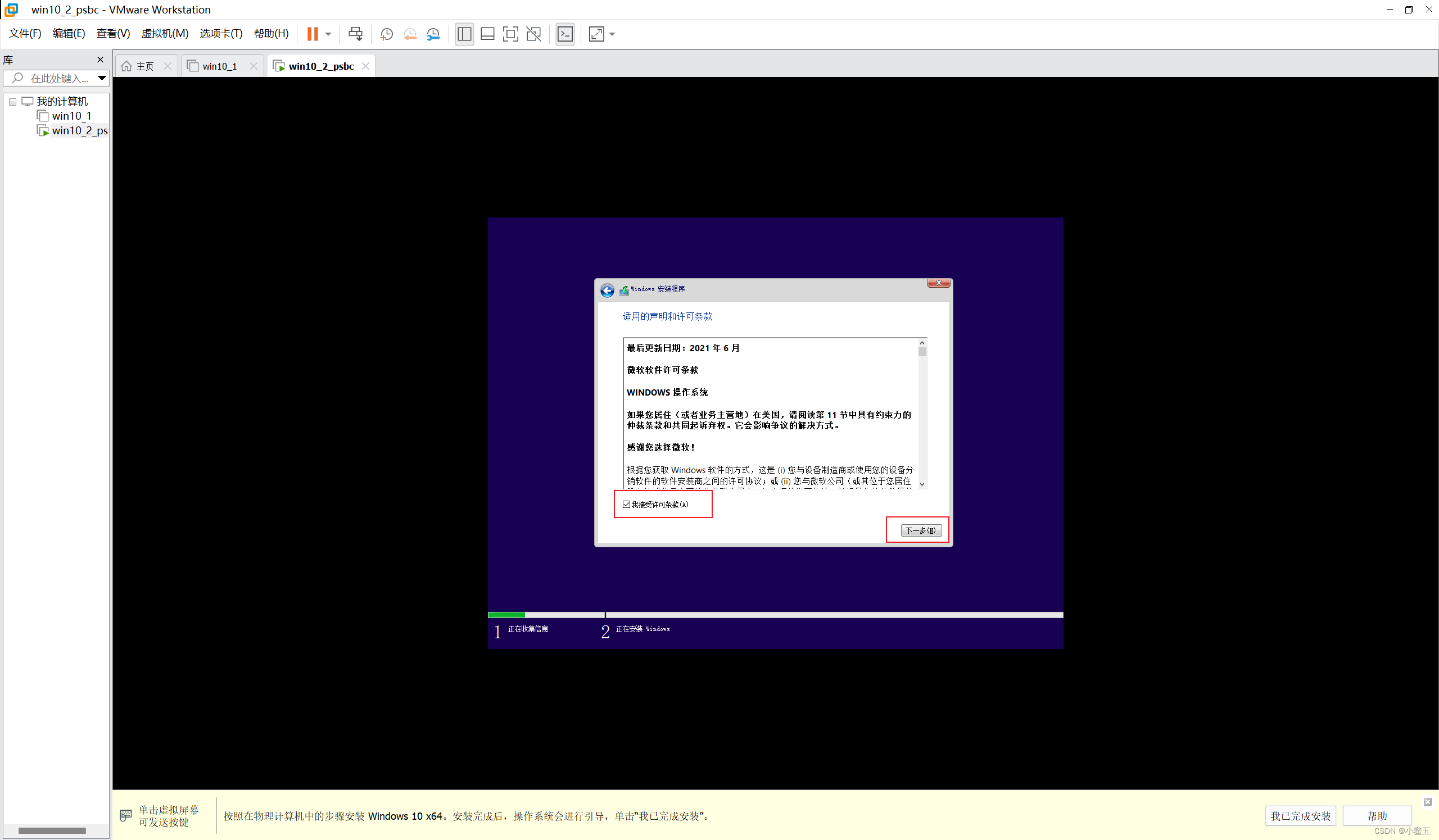This screenshot has width=1439, height=840.
Task: Check 我接受许可条款 acceptance checkbox
Action: pyautogui.click(x=626, y=504)
